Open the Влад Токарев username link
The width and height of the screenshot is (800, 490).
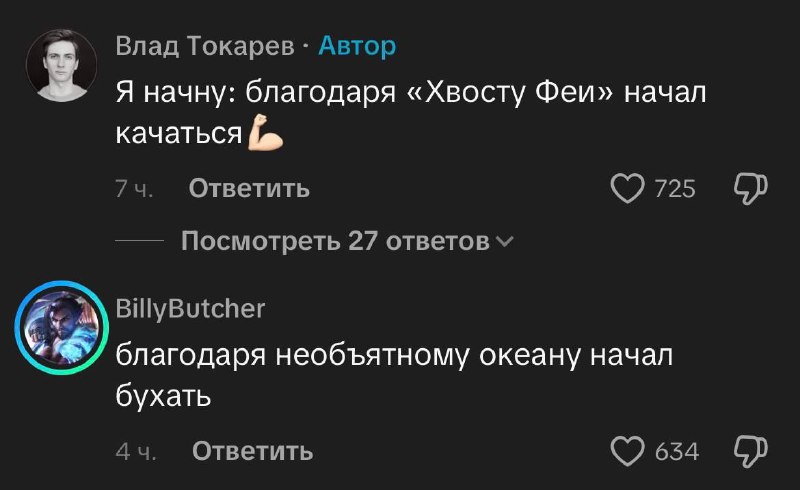coord(205,46)
